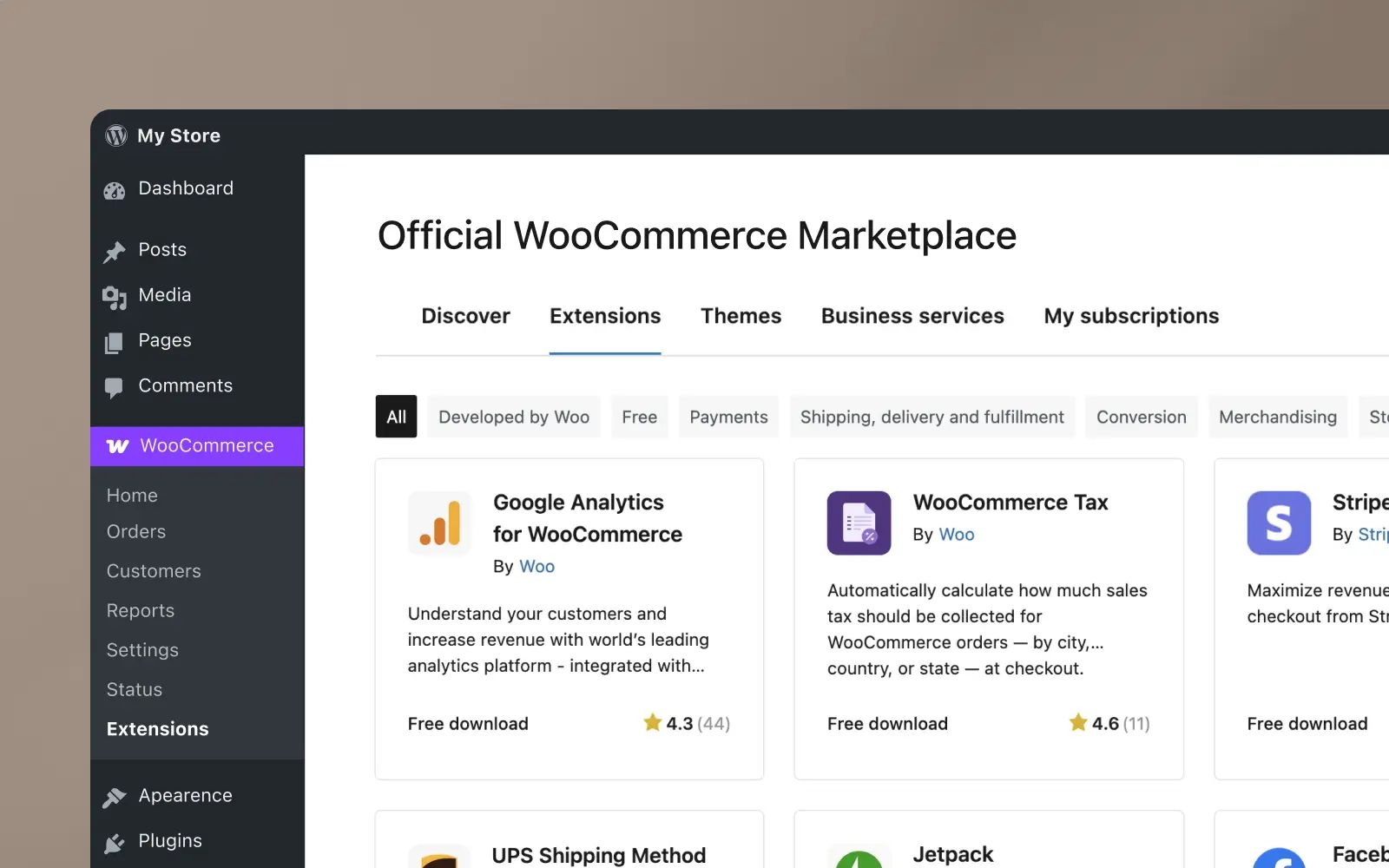Select the All category filter
The height and width of the screenshot is (868, 1389).
tap(396, 417)
